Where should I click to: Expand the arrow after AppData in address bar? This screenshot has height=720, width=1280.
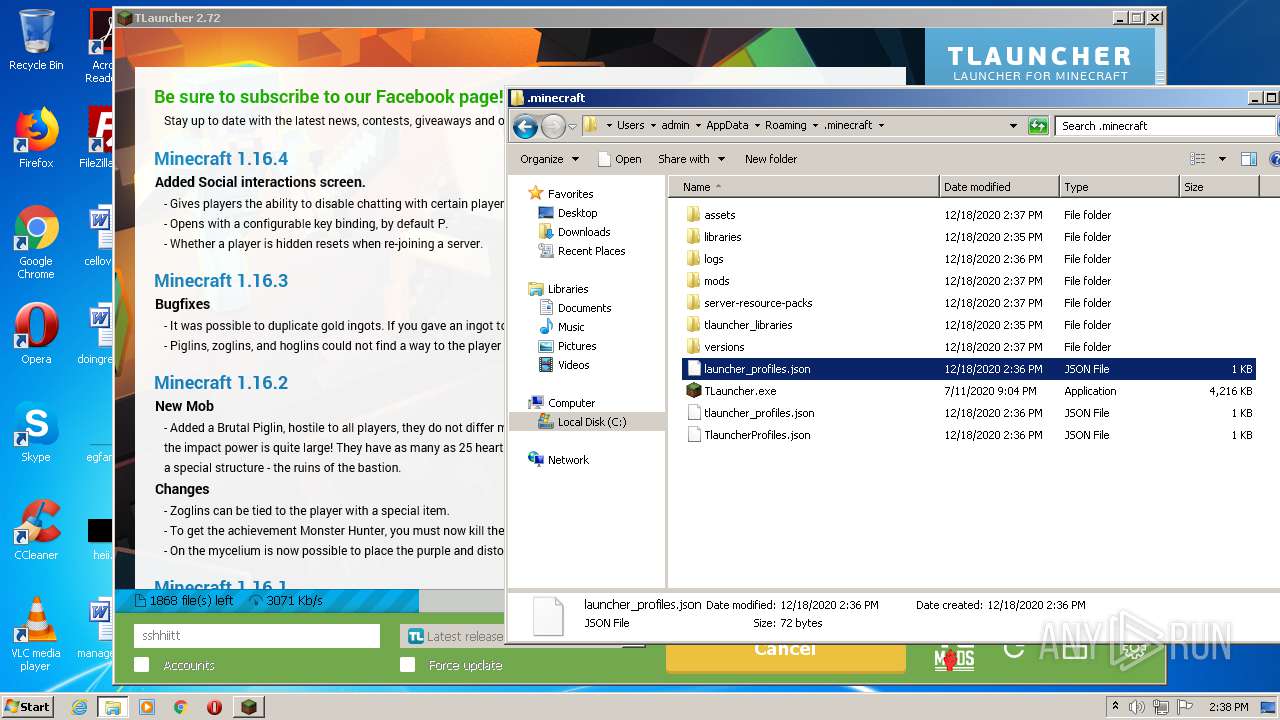[x=756, y=126]
